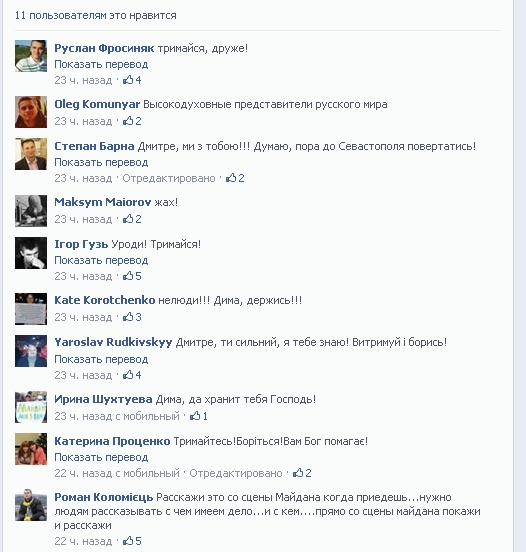The height and width of the screenshot is (552, 526).
Task: Show translation of Yaroslav Rudkivskyy's comment
Action: [101, 359]
